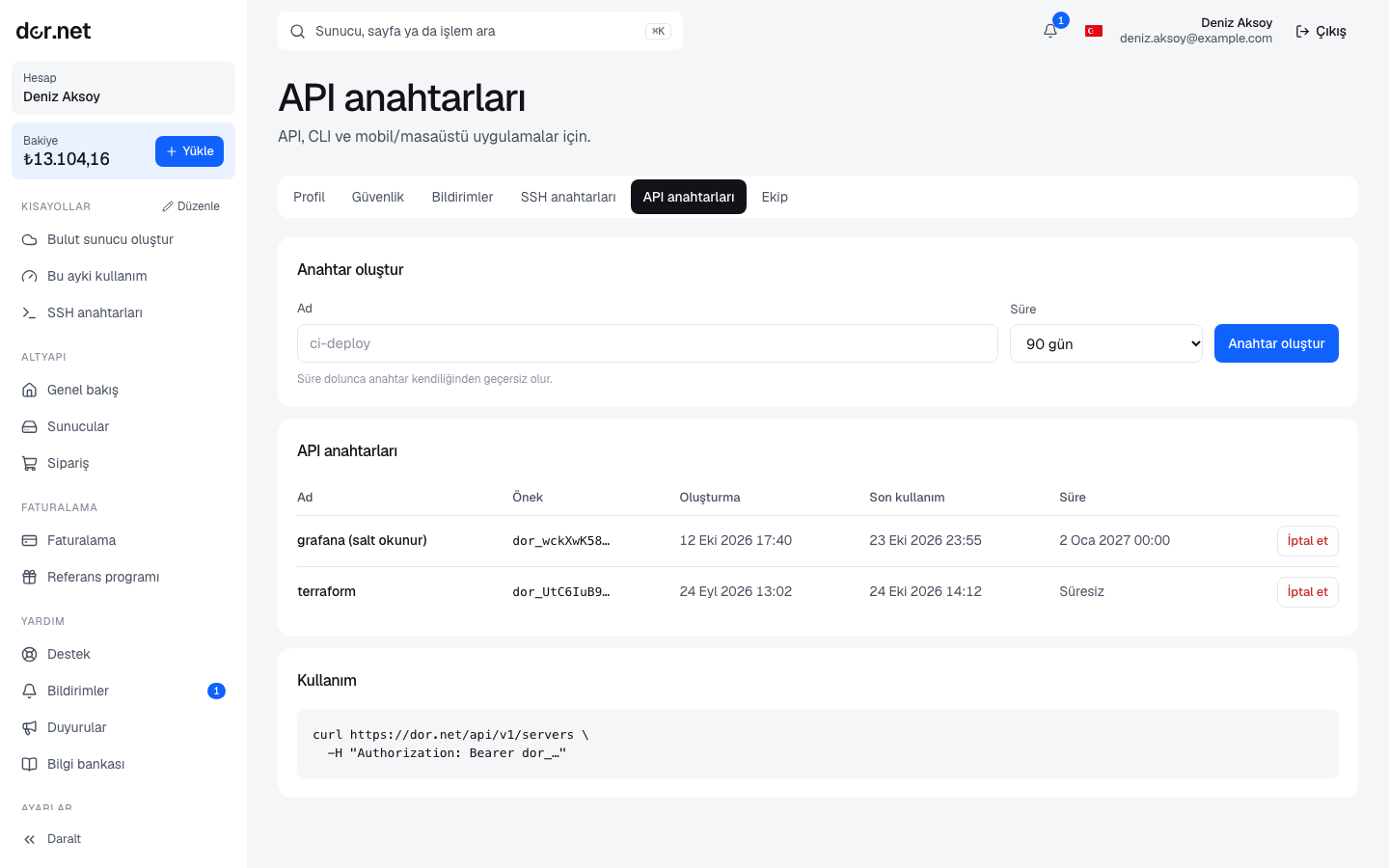Screen dimensions: 1389x868
Task: Click the Anahtar oluştur button
Action: point(1276,343)
